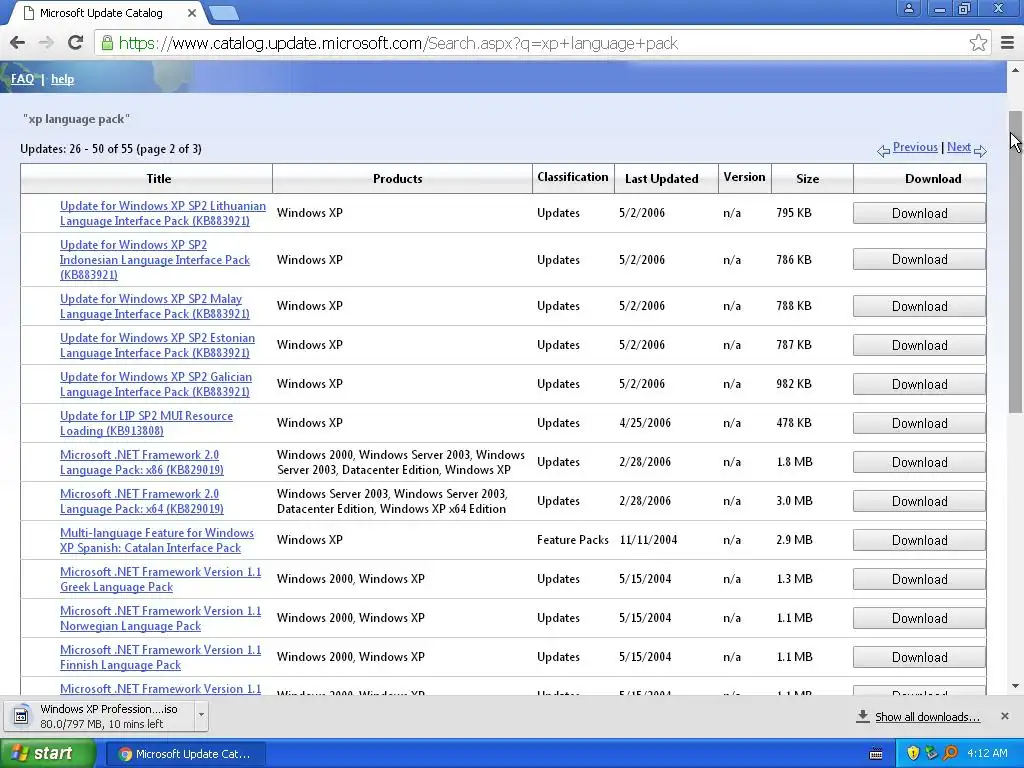The width and height of the screenshot is (1024, 768).
Task: Go to the Previous results page
Action: point(915,147)
